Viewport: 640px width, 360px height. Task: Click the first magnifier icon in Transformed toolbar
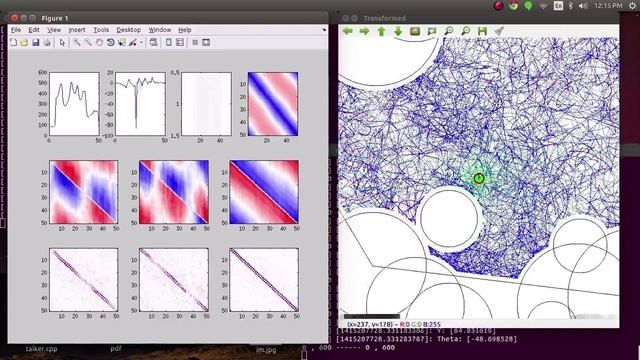pos(449,31)
